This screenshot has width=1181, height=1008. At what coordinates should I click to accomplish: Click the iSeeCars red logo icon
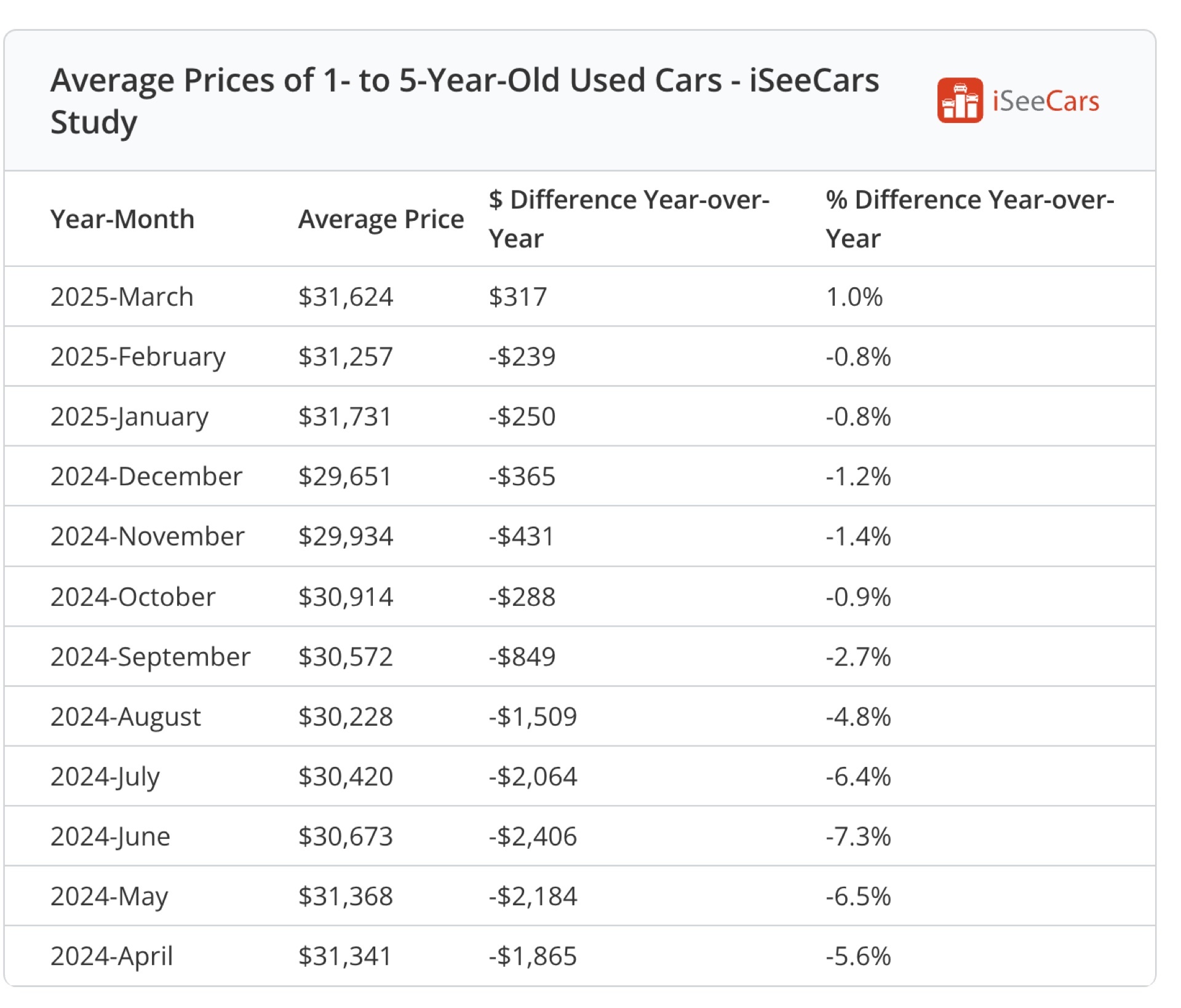click(x=959, y=101)
